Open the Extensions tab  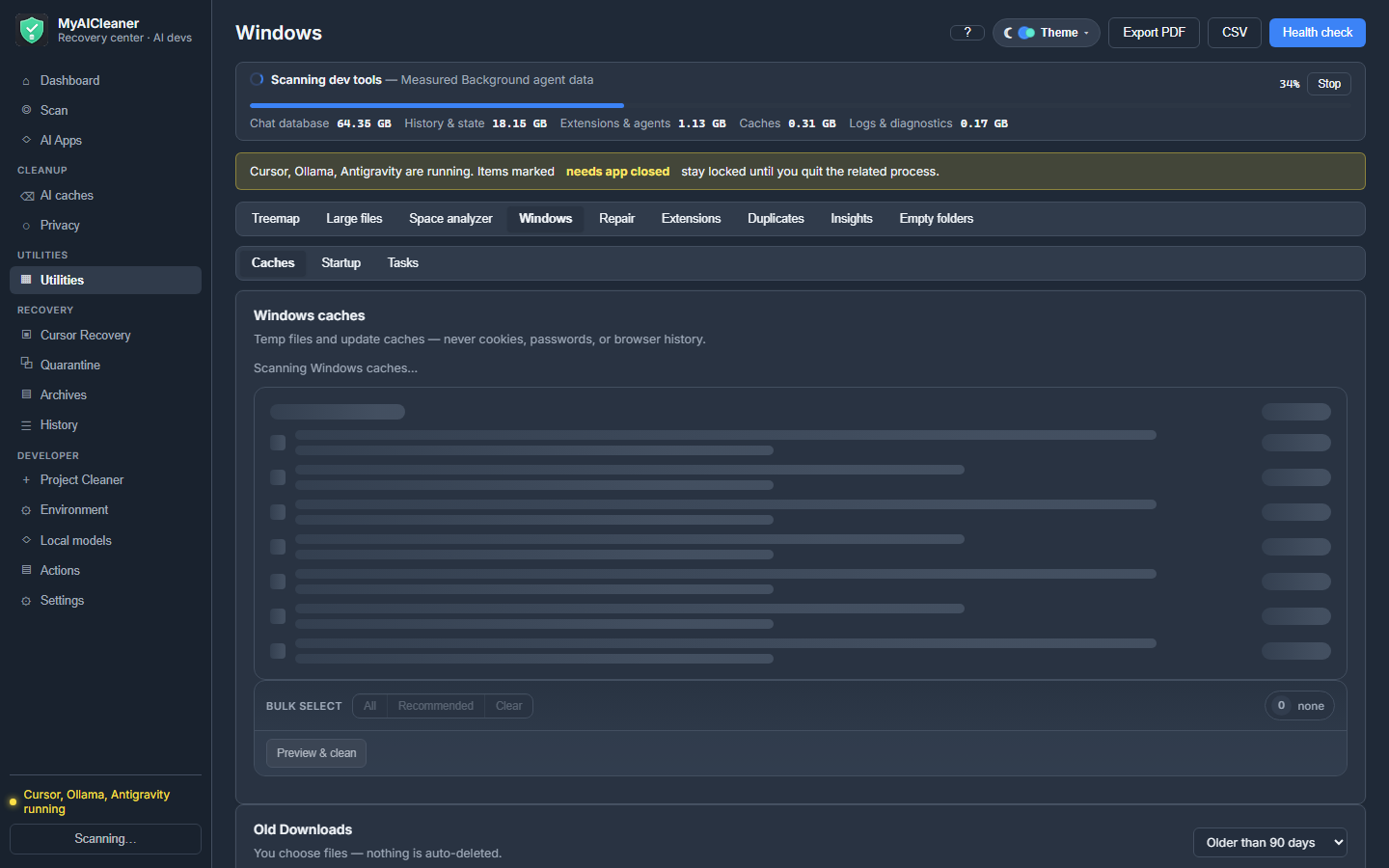coord(691,219)
